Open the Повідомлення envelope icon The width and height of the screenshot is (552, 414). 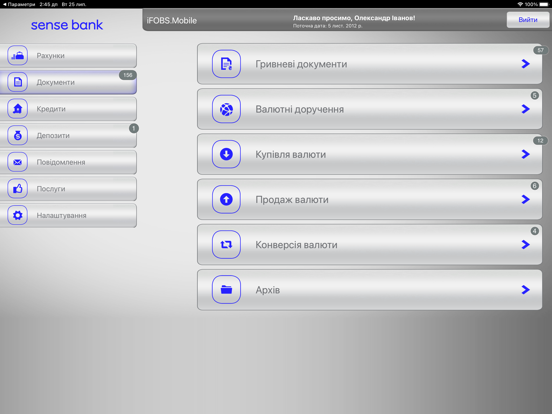18,162
